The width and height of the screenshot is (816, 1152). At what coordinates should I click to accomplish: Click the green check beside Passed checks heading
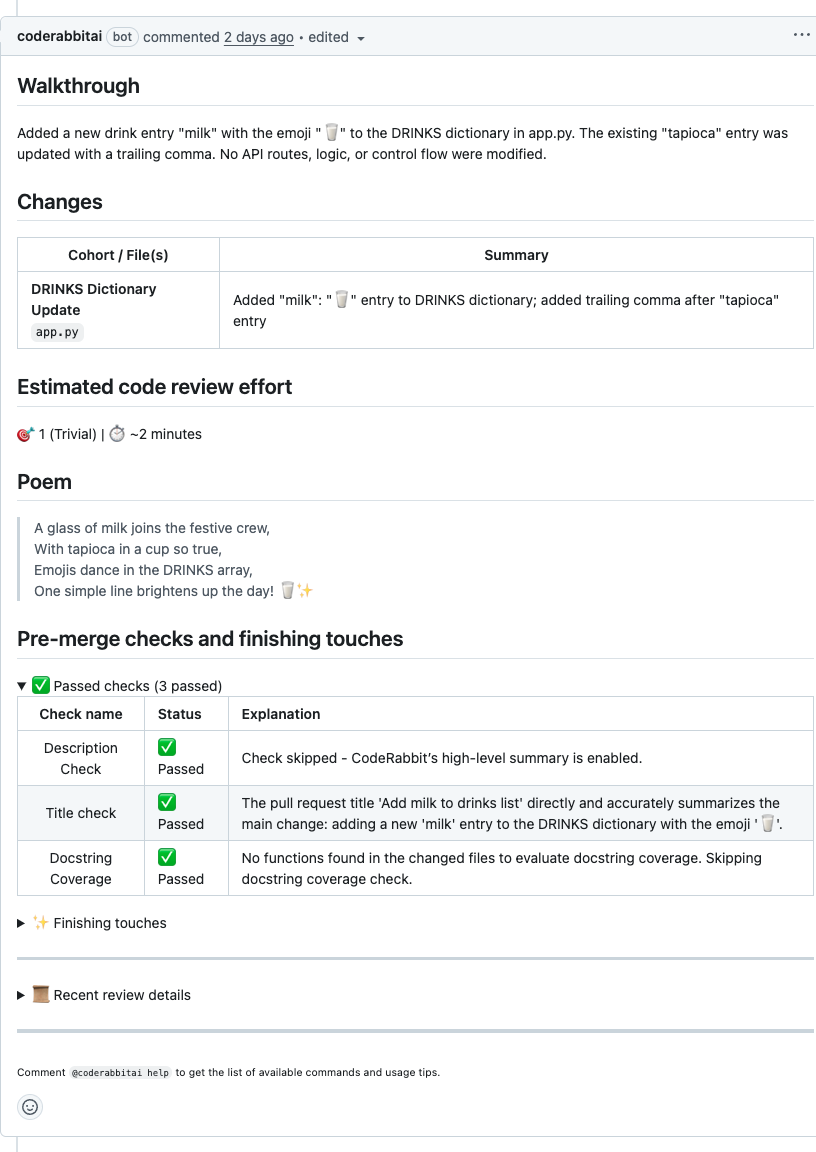pos(40,685)
